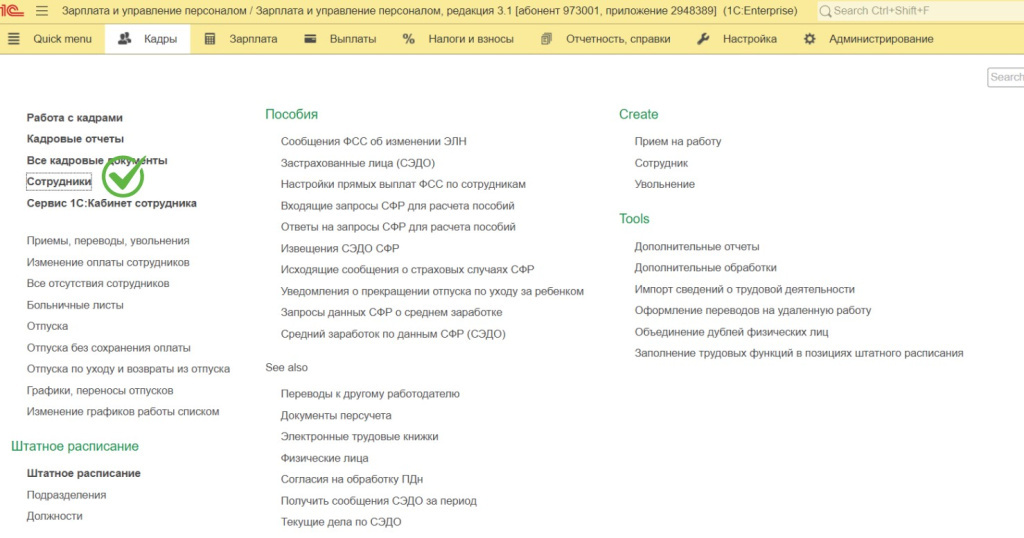
Task: Open the bold Штатное расписание link
Action: tap(84, 473)
